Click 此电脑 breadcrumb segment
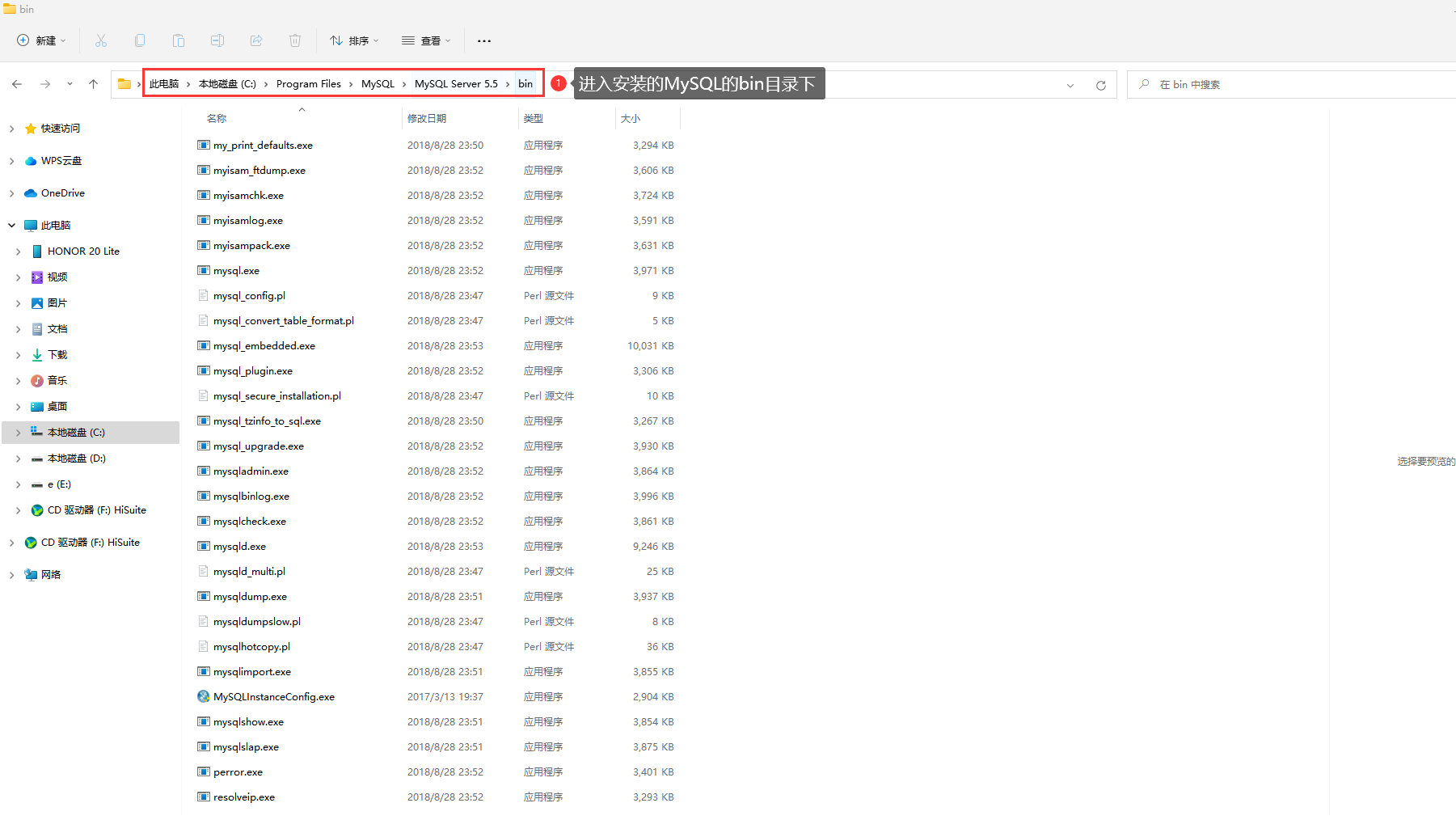Image resolution: width=1456 pixels, height=820 pixels. click(164, 84)
